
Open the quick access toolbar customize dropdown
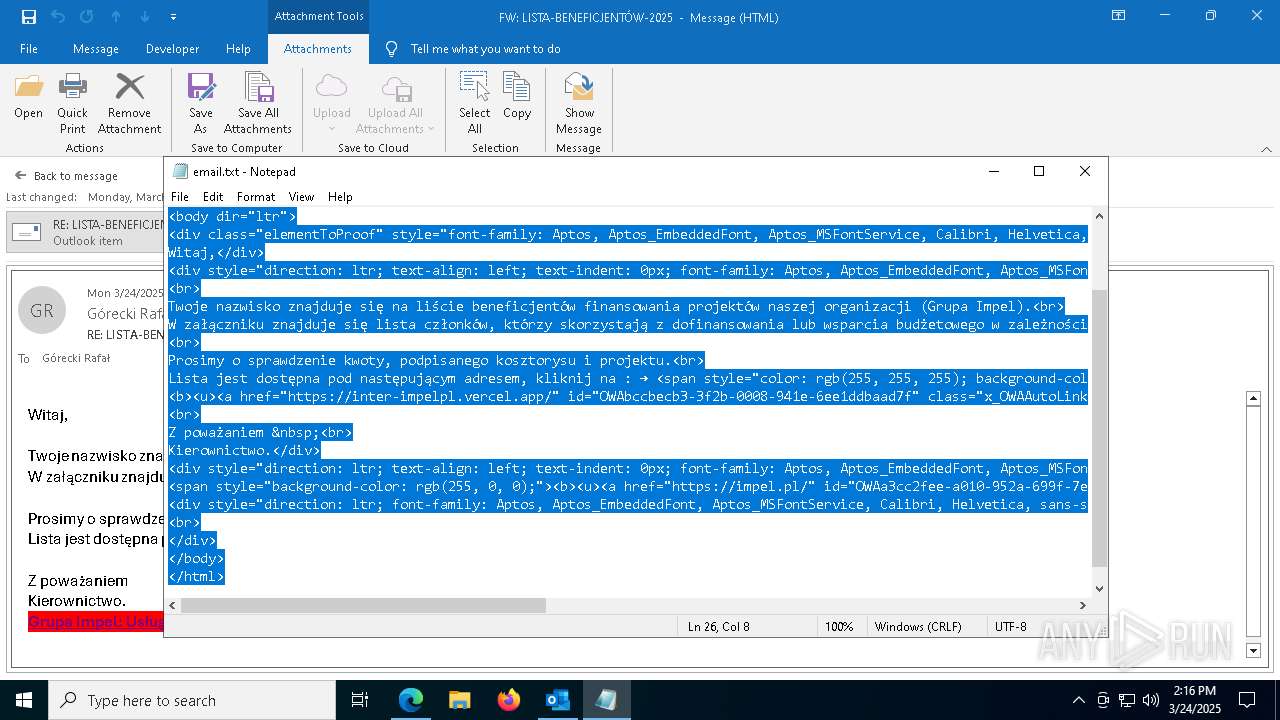[174, 17]
